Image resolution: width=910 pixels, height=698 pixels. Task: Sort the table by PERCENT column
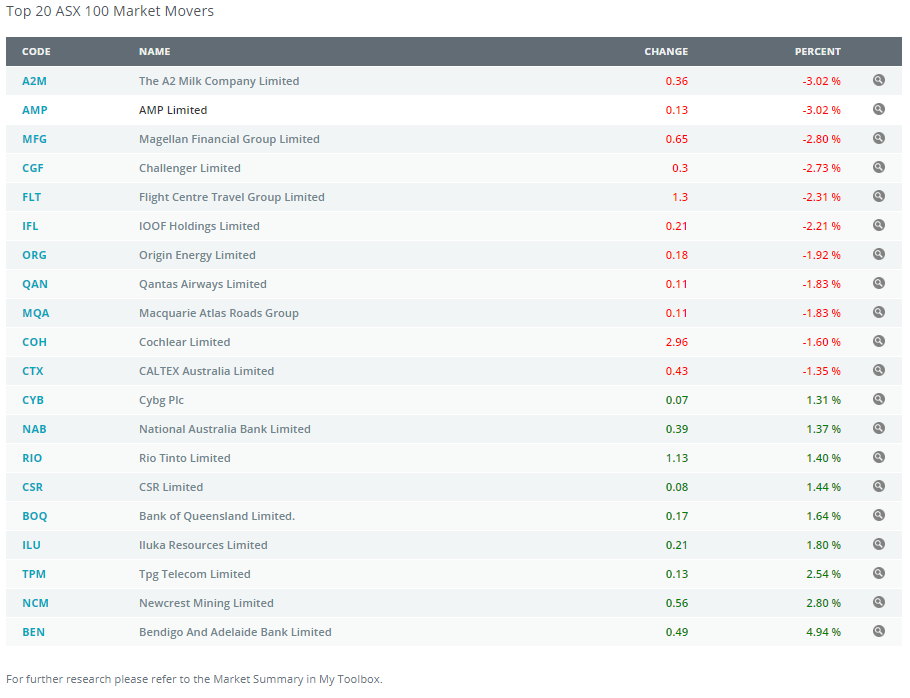point(817,51)
